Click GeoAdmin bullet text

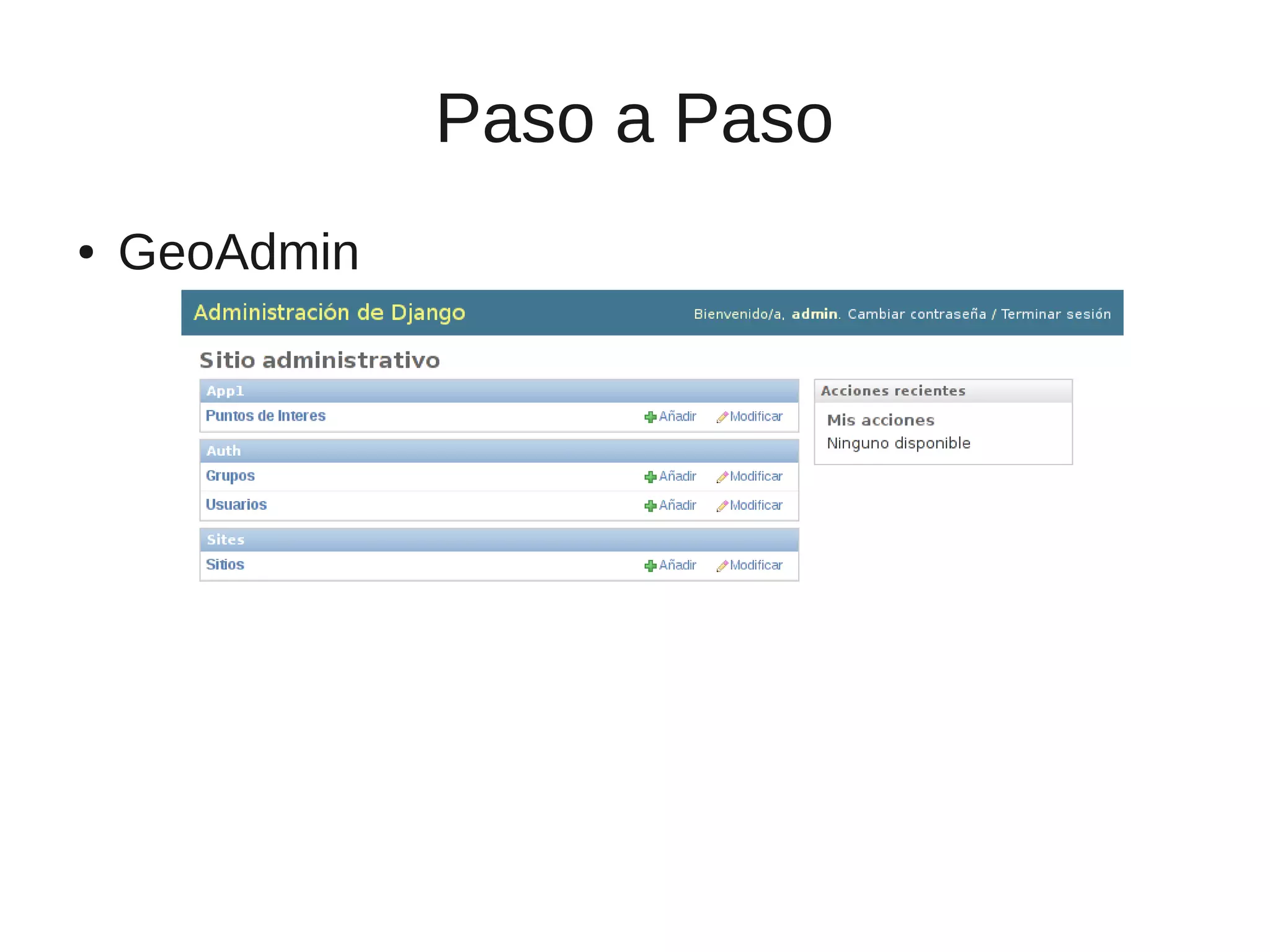(x=239, y=252)
